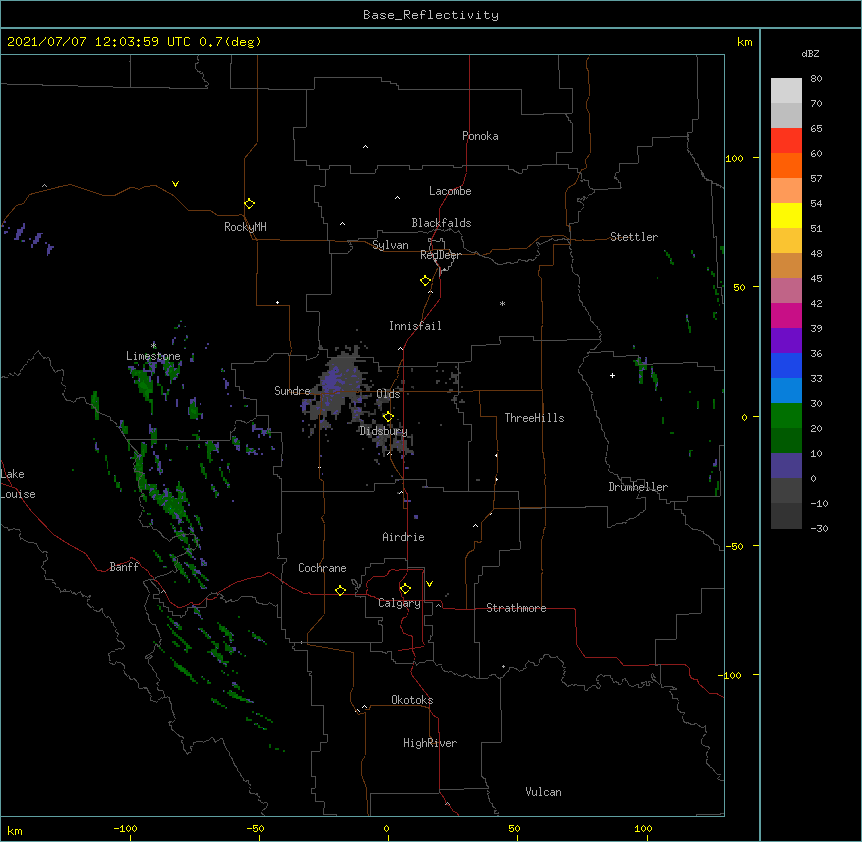Click the dBZ legend heading
Image resolution: width=862 pixels, height=842 pixels.
pyautogui.click(x=810, y=53)
